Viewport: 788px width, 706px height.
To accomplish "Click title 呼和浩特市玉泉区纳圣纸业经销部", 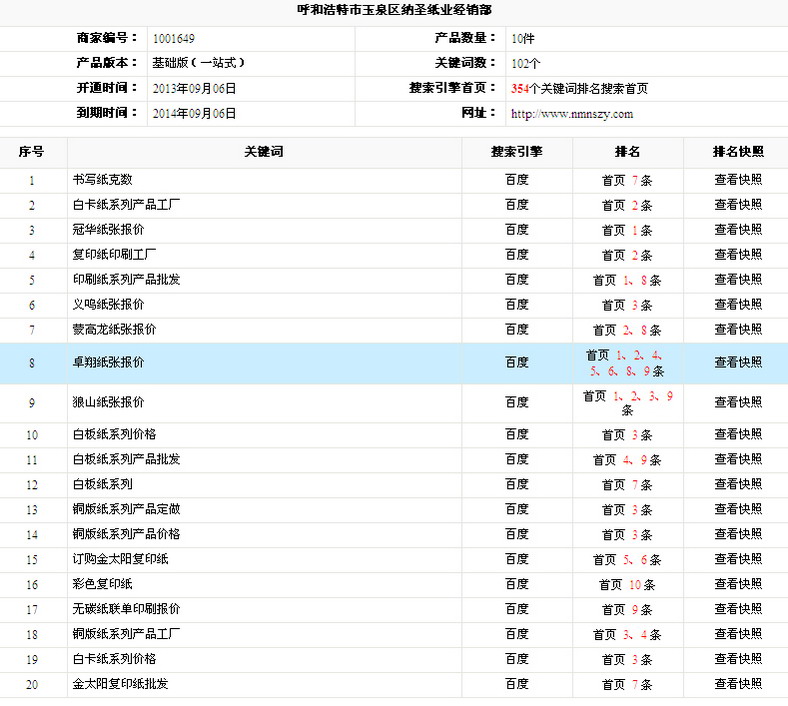I will (394, 10).
